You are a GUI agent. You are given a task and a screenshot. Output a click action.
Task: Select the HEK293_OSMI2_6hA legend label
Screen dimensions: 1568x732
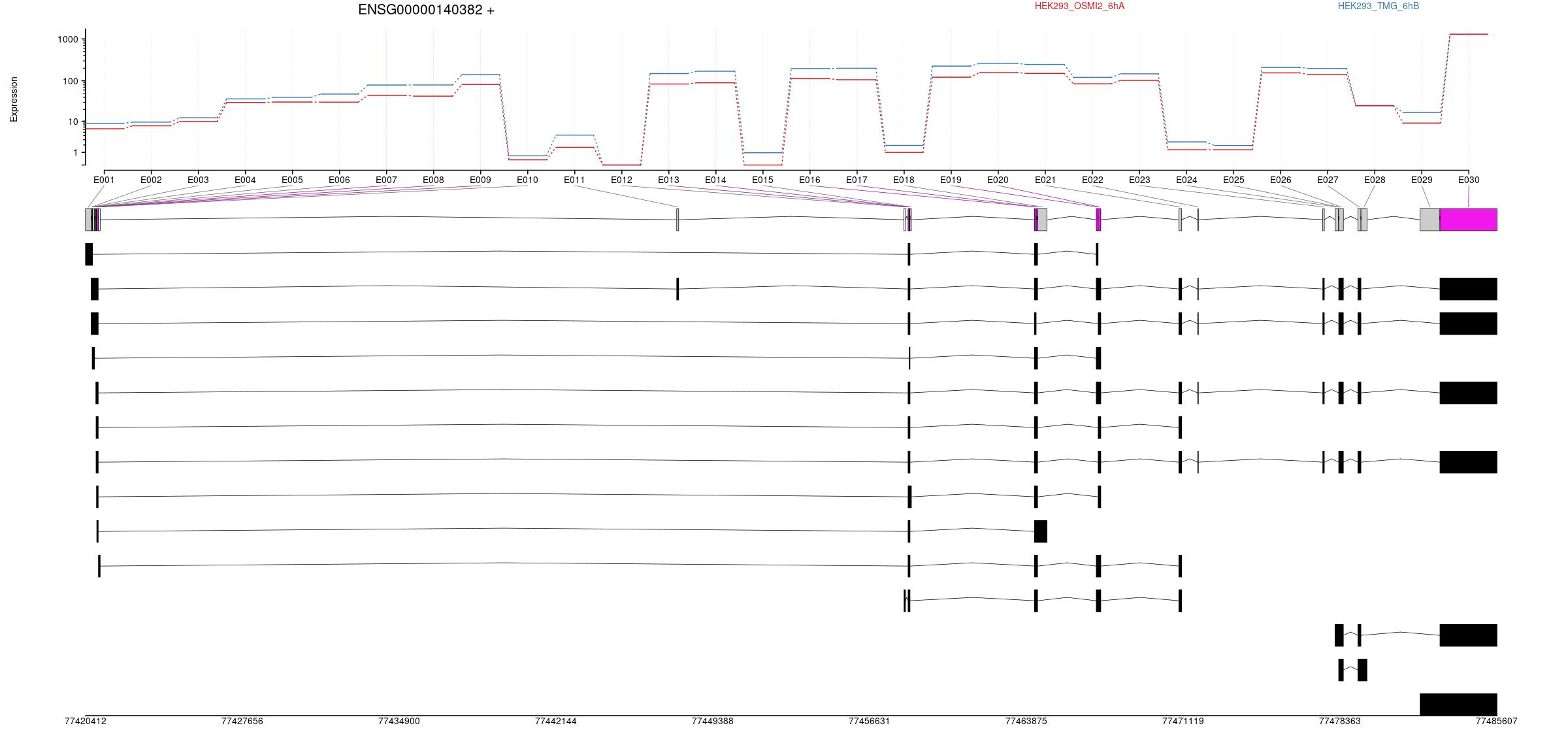coord(1079,6)
